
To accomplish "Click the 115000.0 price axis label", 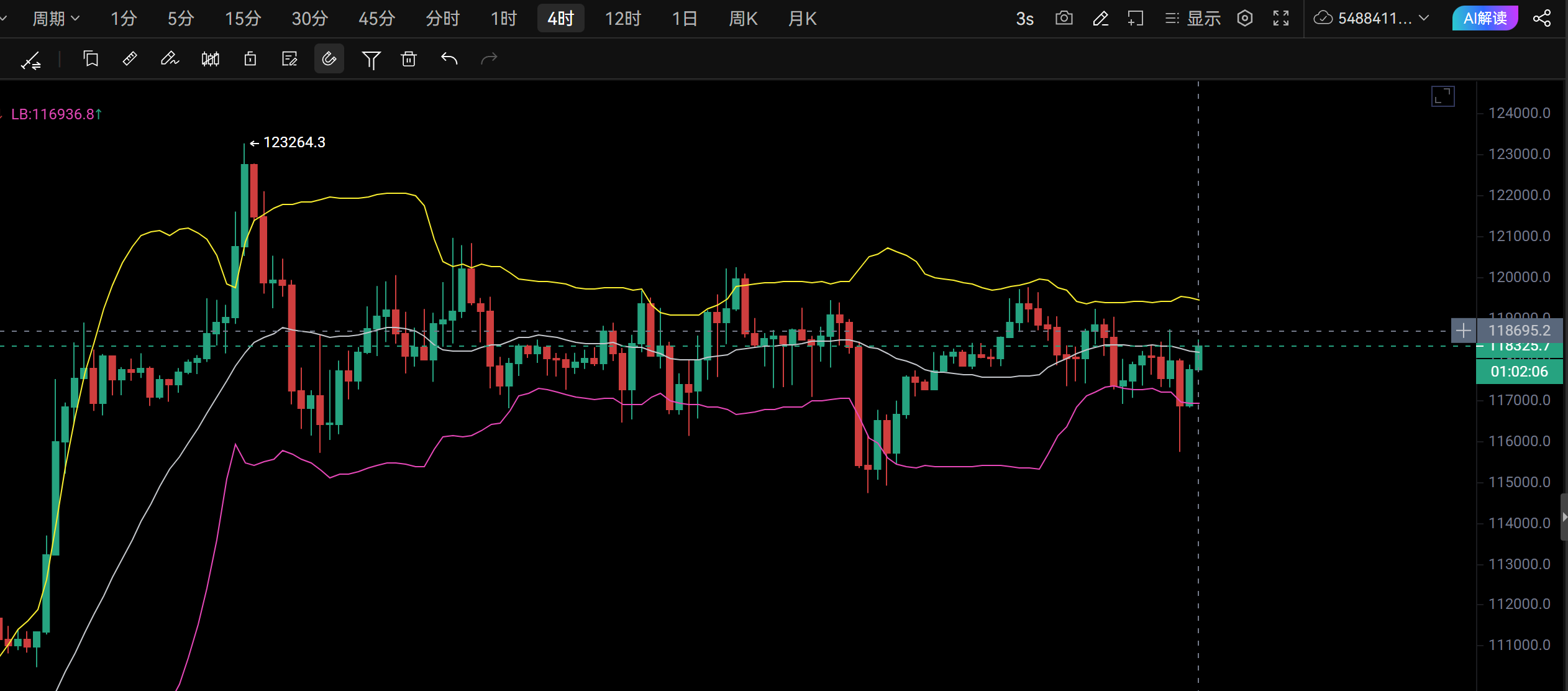I will point(1519,482).
